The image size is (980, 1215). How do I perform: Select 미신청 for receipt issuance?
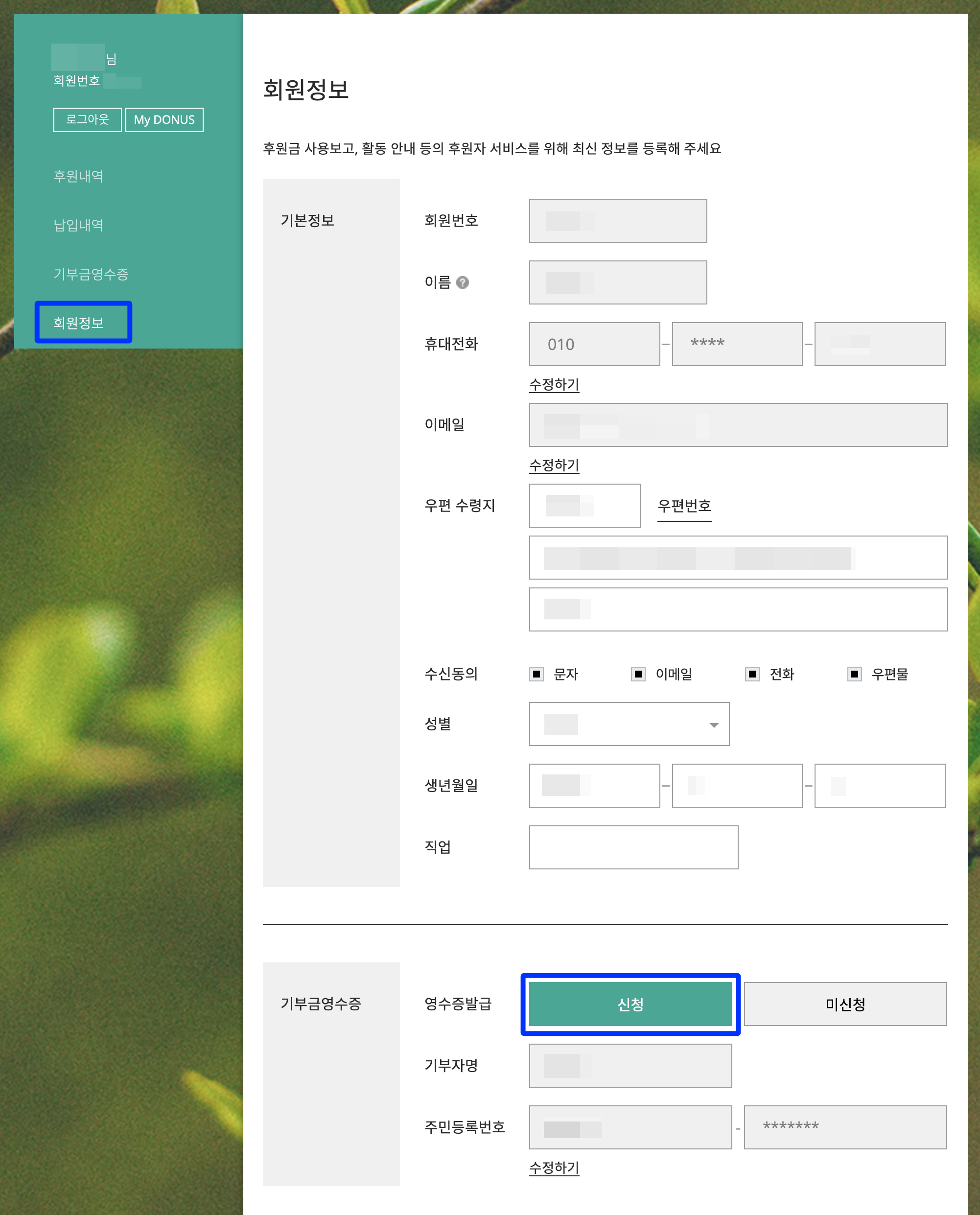[x=844, y=1005]
